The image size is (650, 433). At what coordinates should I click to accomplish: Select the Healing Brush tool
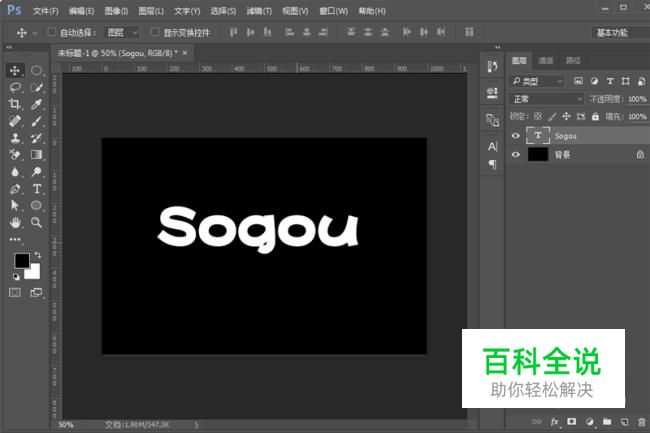pos(15,121)
